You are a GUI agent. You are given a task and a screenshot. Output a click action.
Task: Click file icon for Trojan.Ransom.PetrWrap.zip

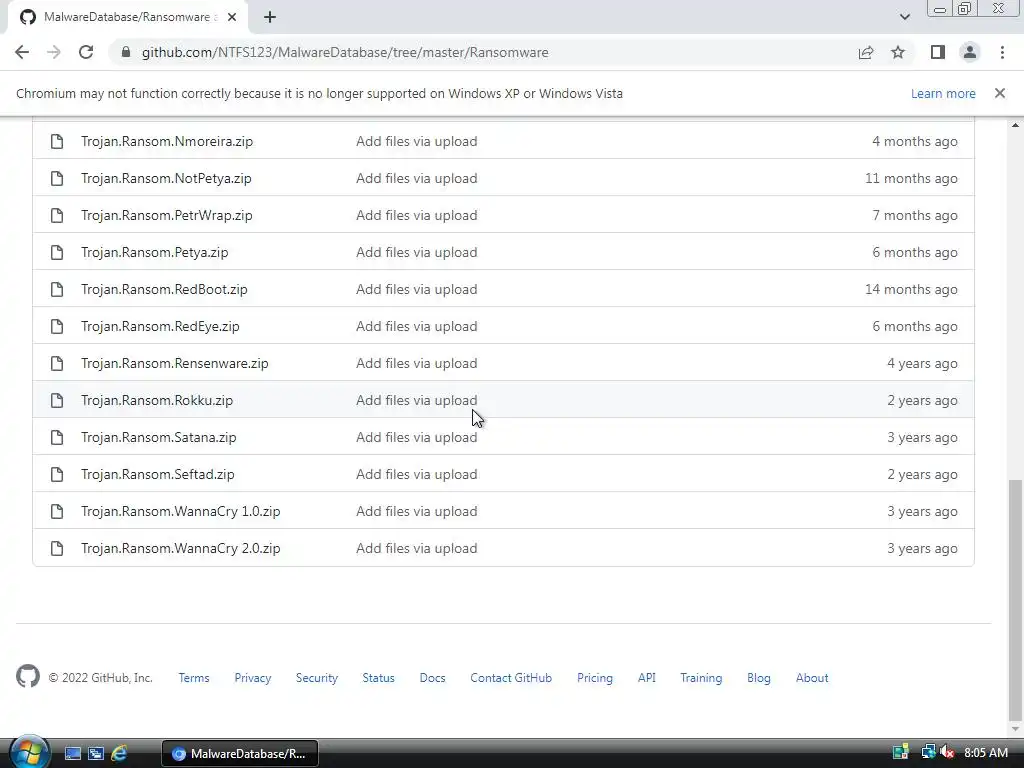pos(57,216)
